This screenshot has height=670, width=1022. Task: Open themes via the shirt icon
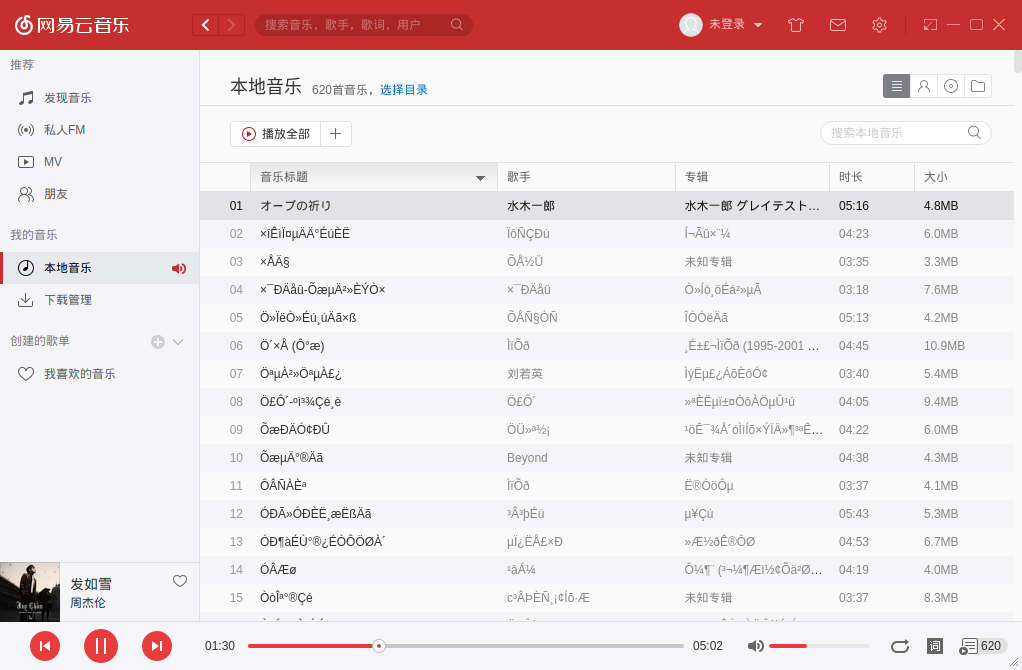795,25
